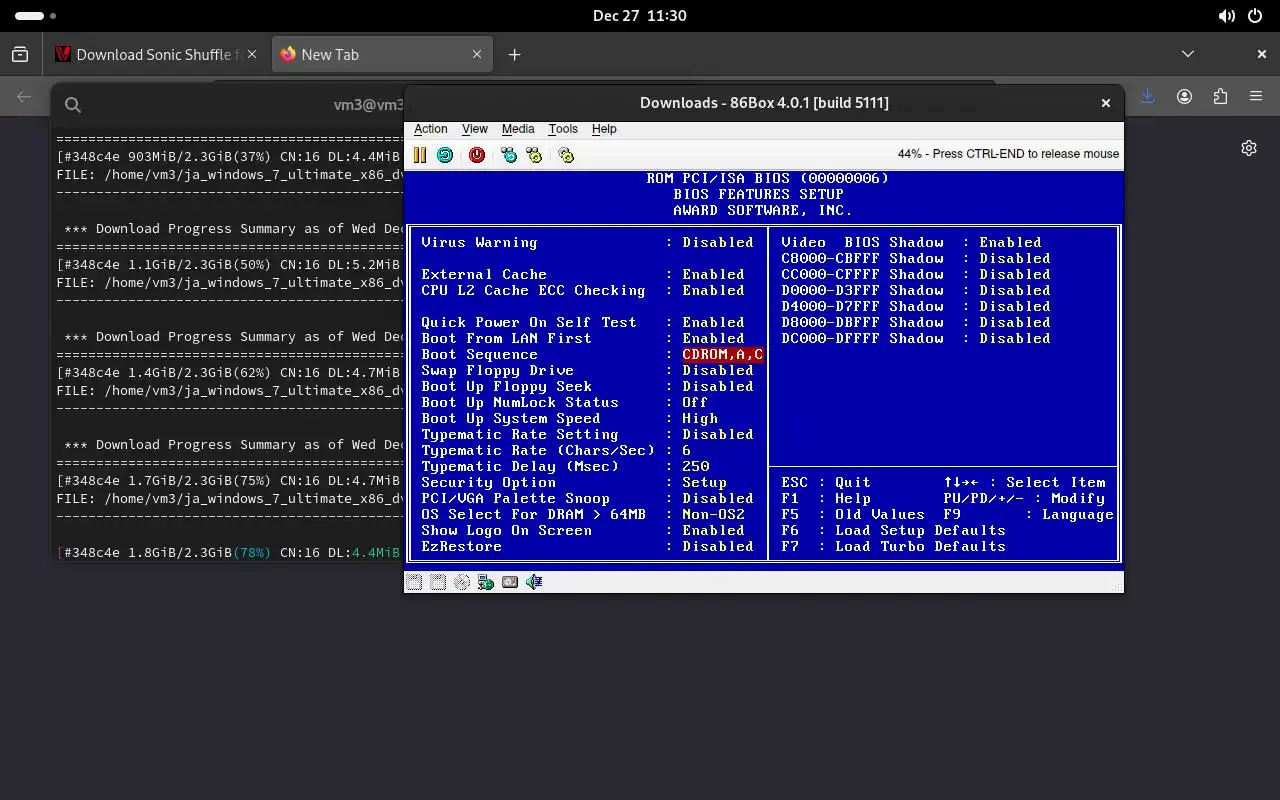Send Ctrl+Alt+Del via toolbar icon
This screenshot has width=1280, height=800.
point(509,155)
